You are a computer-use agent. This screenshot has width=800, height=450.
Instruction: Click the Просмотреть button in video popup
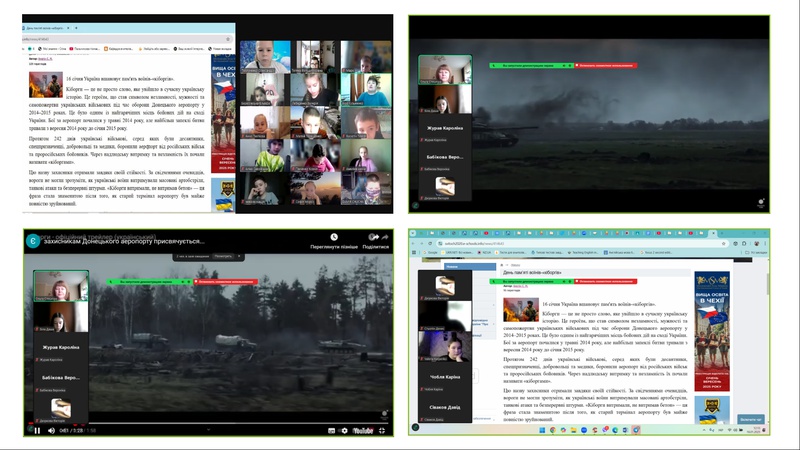tap(223, 256)
